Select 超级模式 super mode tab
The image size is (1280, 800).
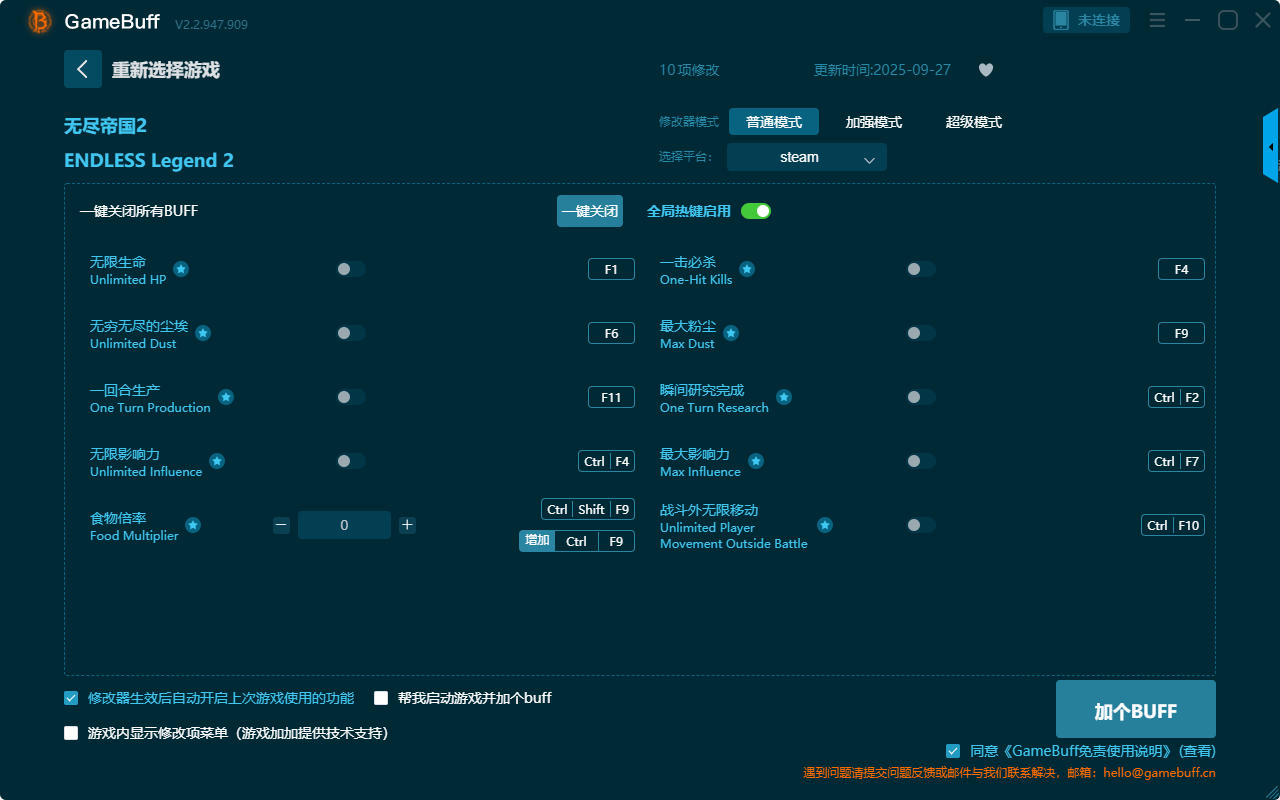point(973,122)
